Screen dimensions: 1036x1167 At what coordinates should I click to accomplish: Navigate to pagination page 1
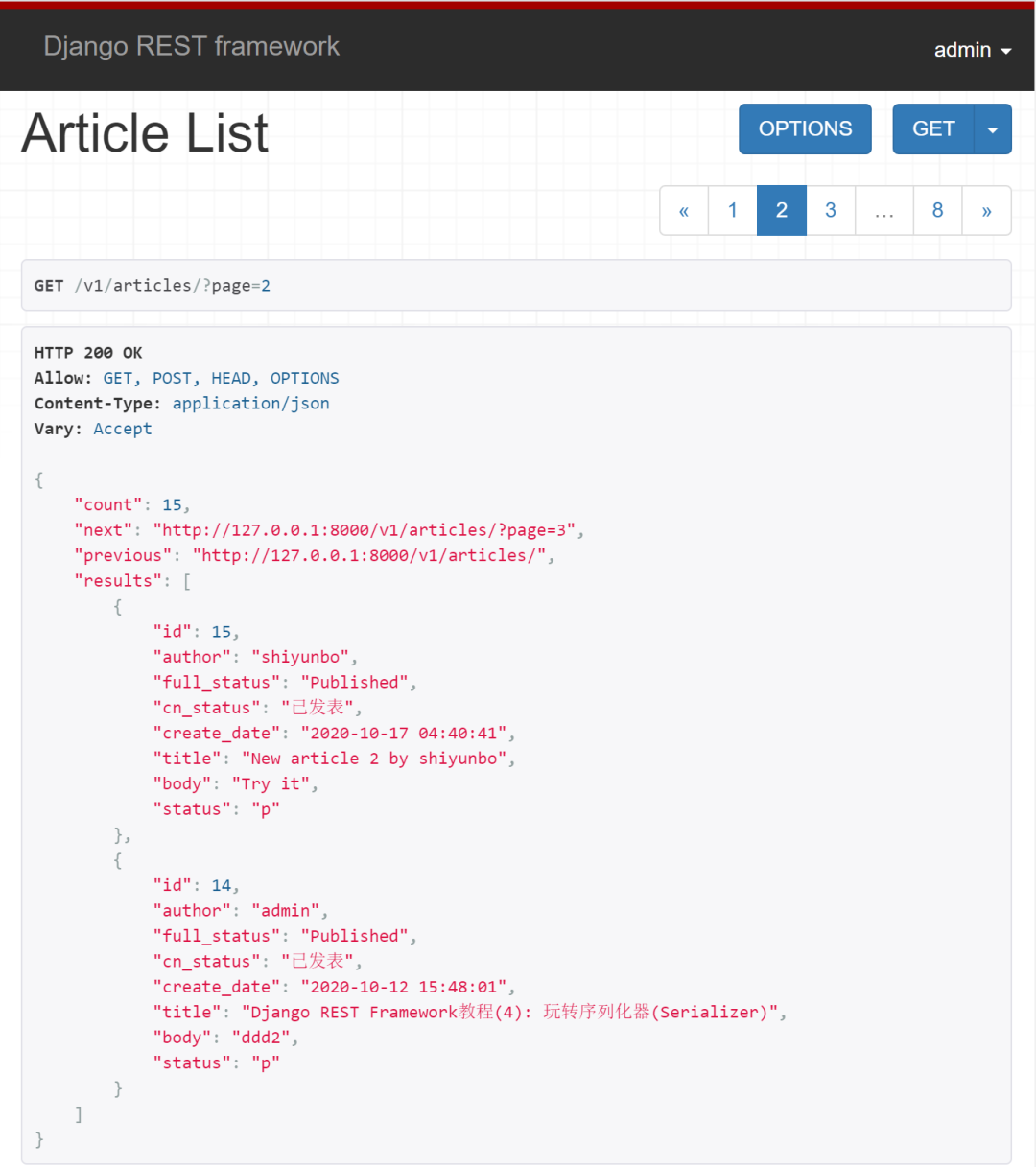pos(732,210)
